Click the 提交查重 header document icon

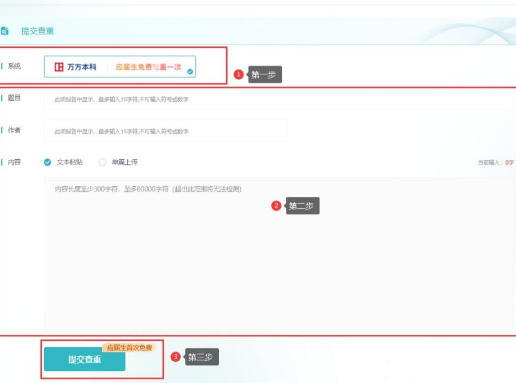tap(4, 31)
